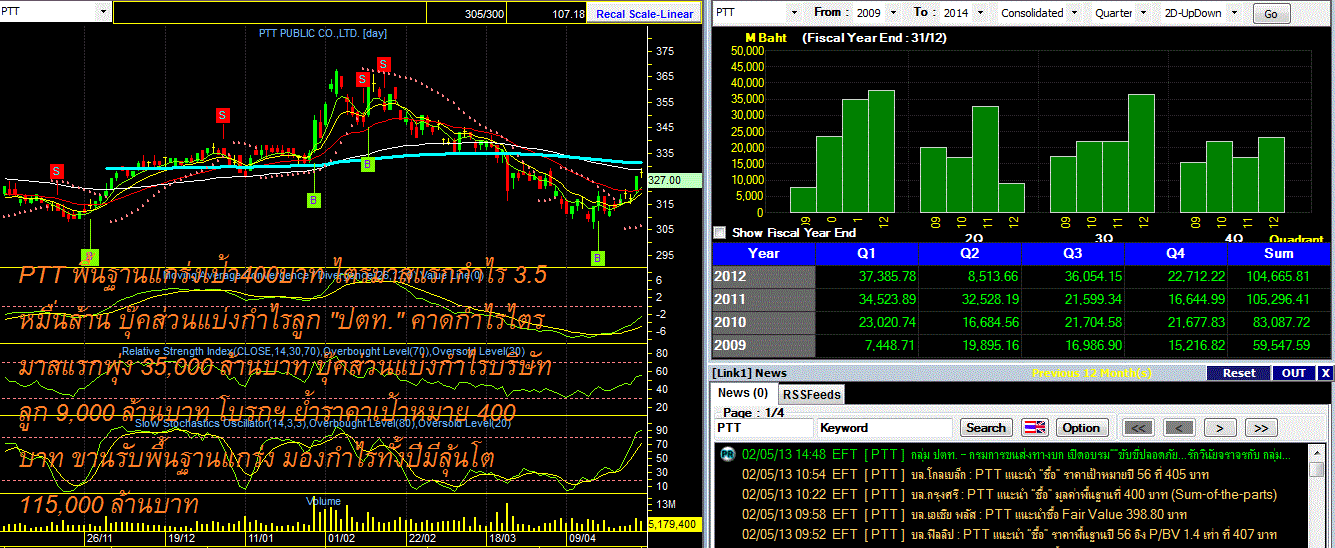Image resolution: width=1335 pixels, height=548 pixels.
Task: Click the Thai/English language flag icon
Action: click(1035, 427)
